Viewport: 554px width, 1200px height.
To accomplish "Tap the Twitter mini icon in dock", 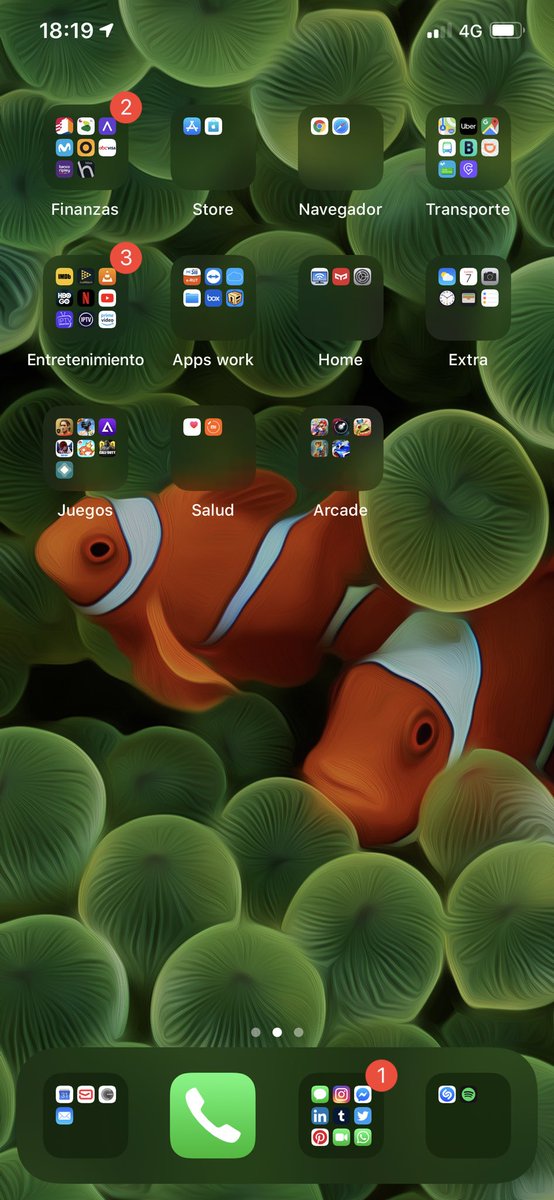I will 362,1116.
